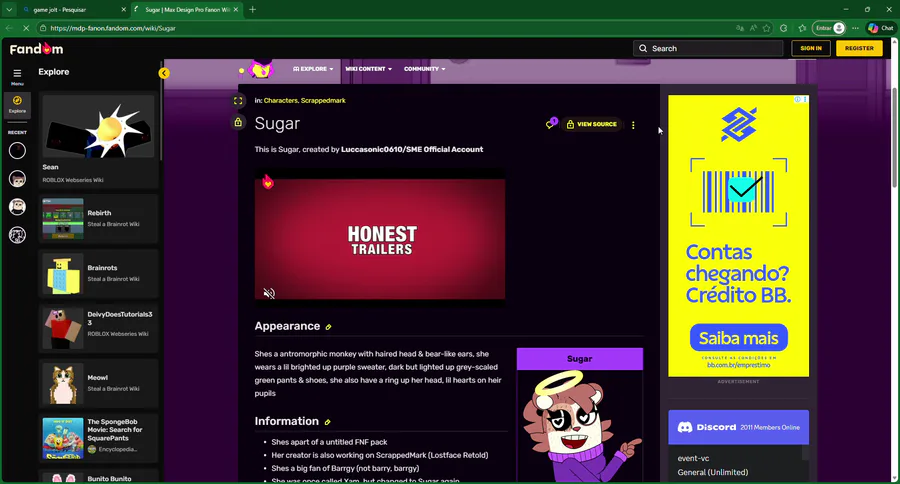Open The SpongeBob Movie card
Screen dimensions: 900x484
click(98, 438)
